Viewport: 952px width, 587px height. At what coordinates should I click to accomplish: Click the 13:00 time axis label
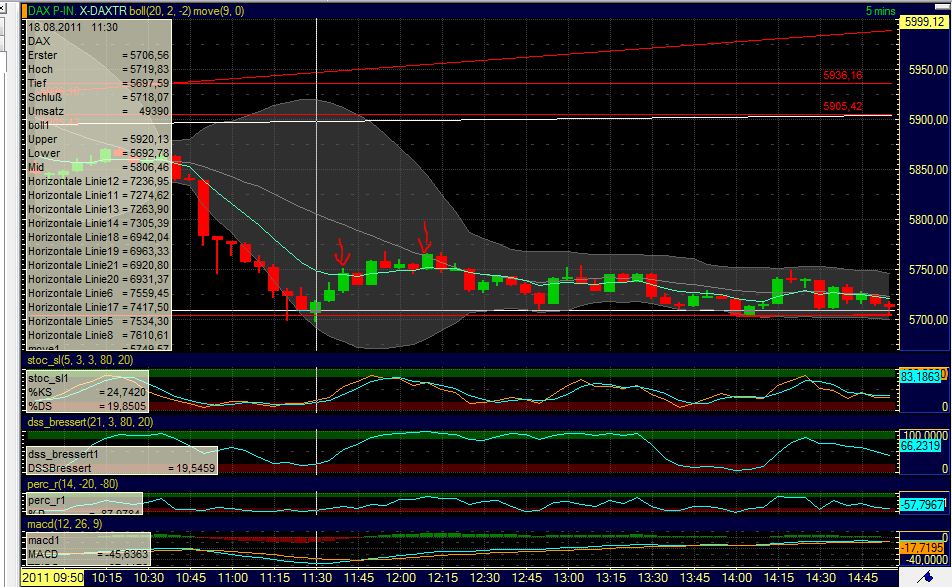point(568,577)
